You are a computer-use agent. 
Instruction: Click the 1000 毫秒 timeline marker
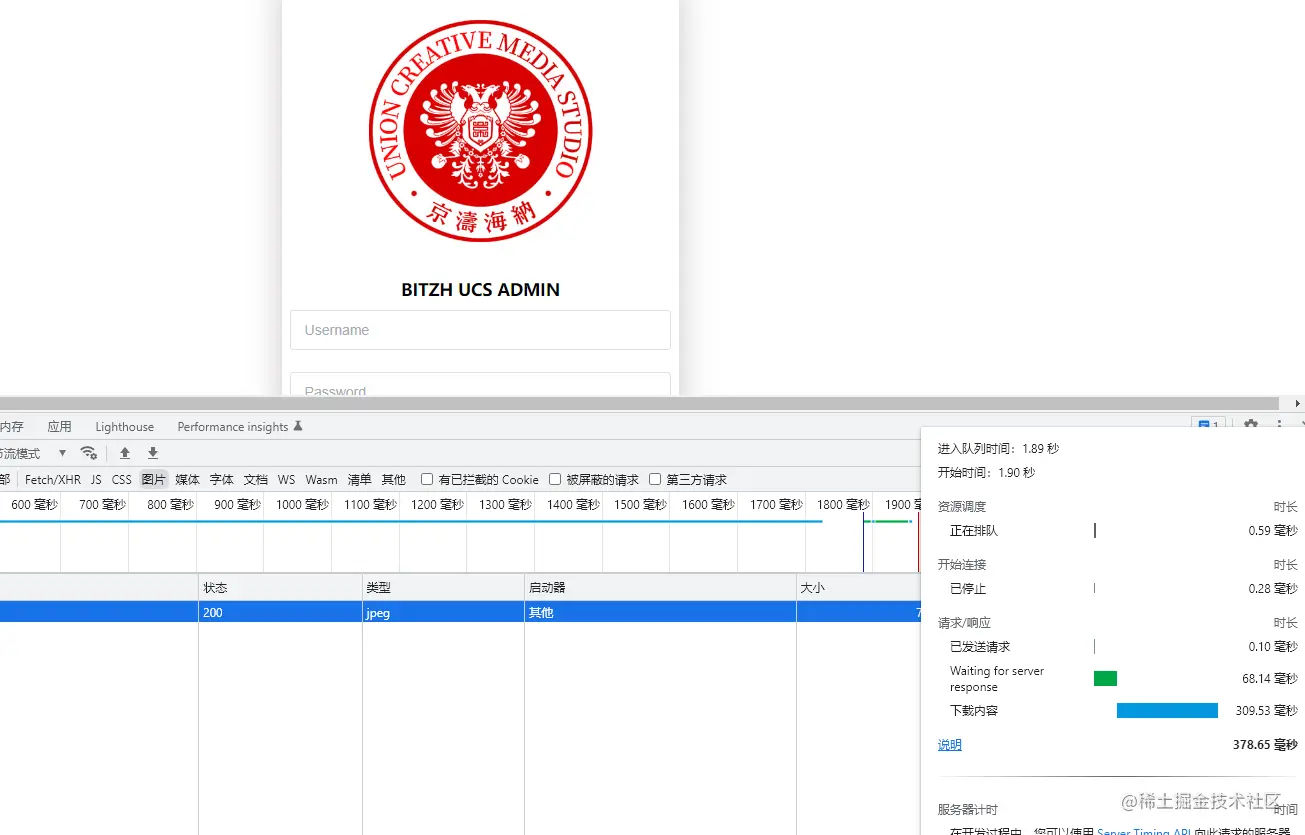(302, 505)
